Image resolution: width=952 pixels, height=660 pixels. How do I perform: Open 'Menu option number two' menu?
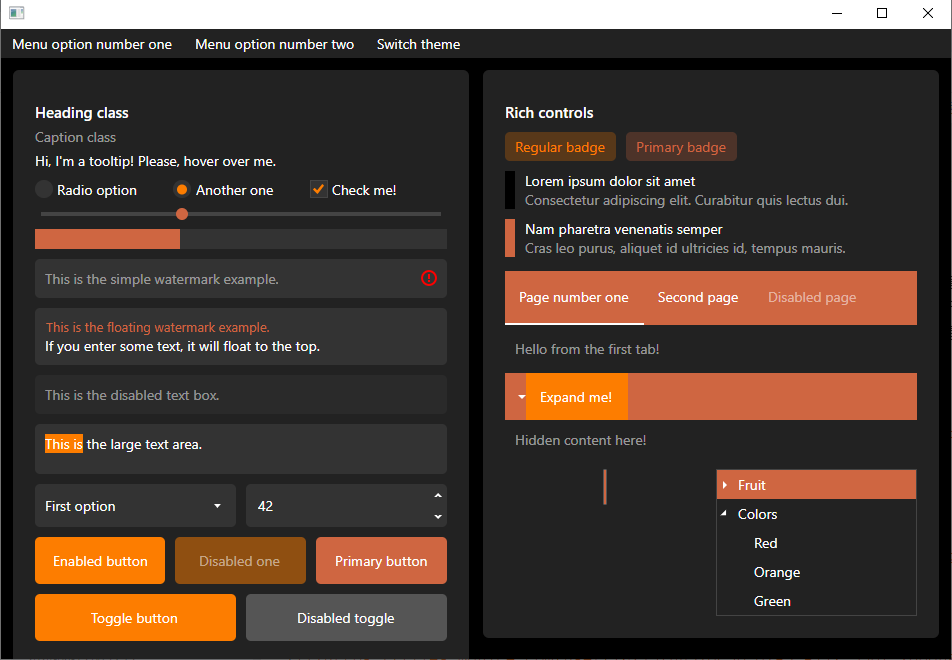click(x=274, y=44)
